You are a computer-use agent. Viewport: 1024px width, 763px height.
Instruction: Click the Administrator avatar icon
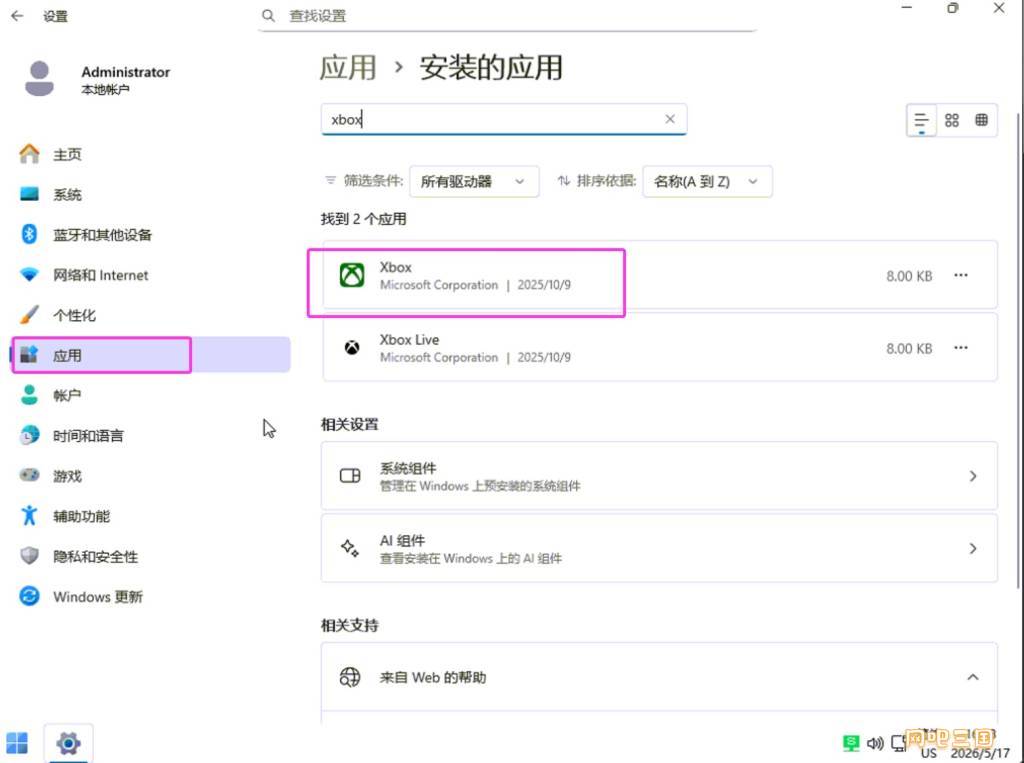coord(39,78)
